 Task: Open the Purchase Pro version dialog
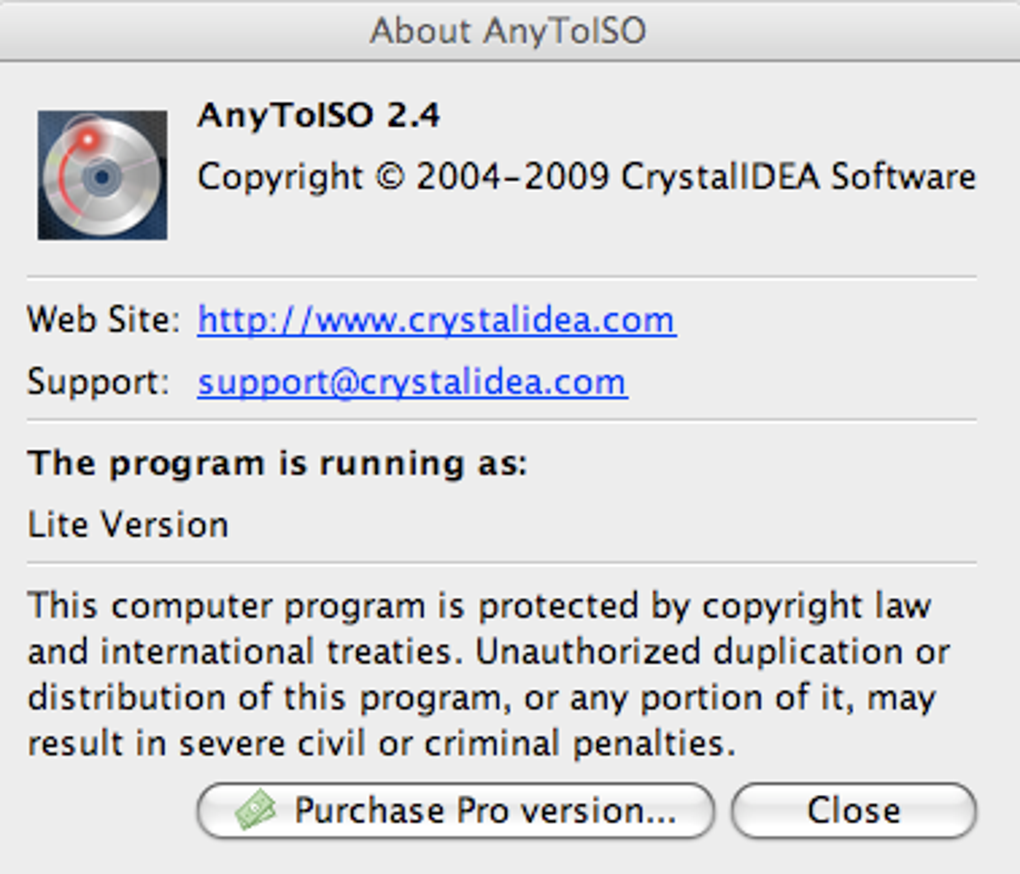(456, 810)
